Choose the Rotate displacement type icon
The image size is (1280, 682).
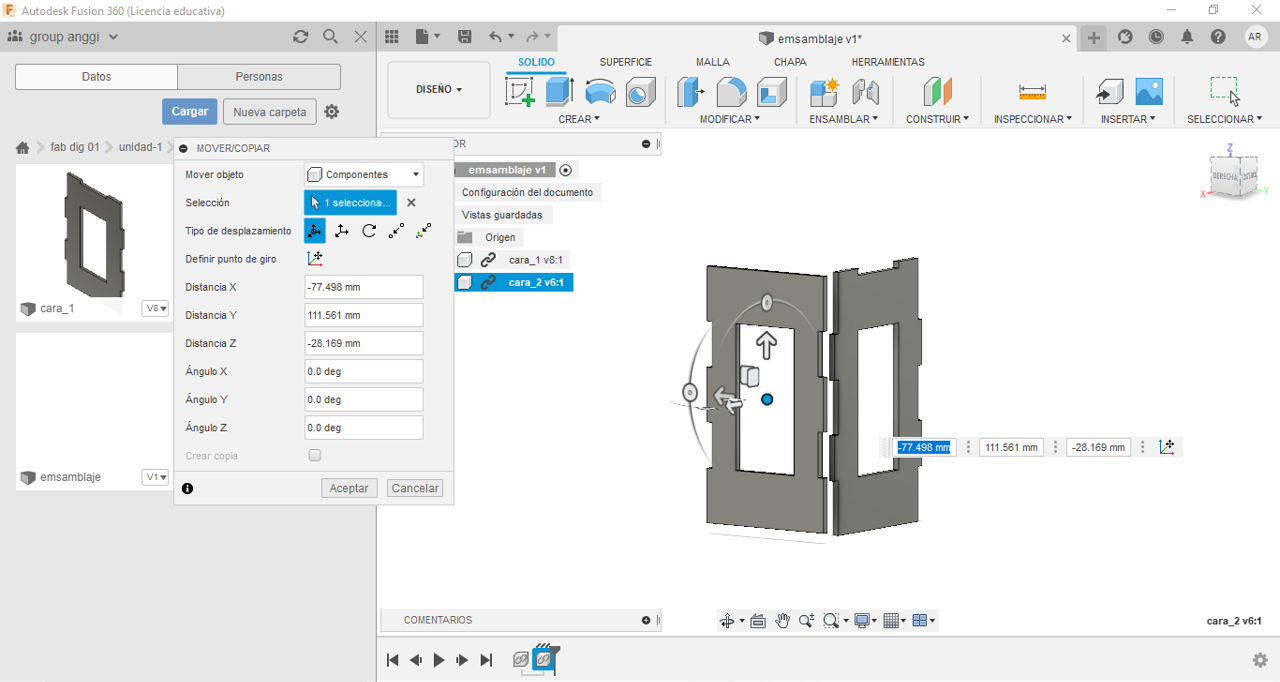369,231
